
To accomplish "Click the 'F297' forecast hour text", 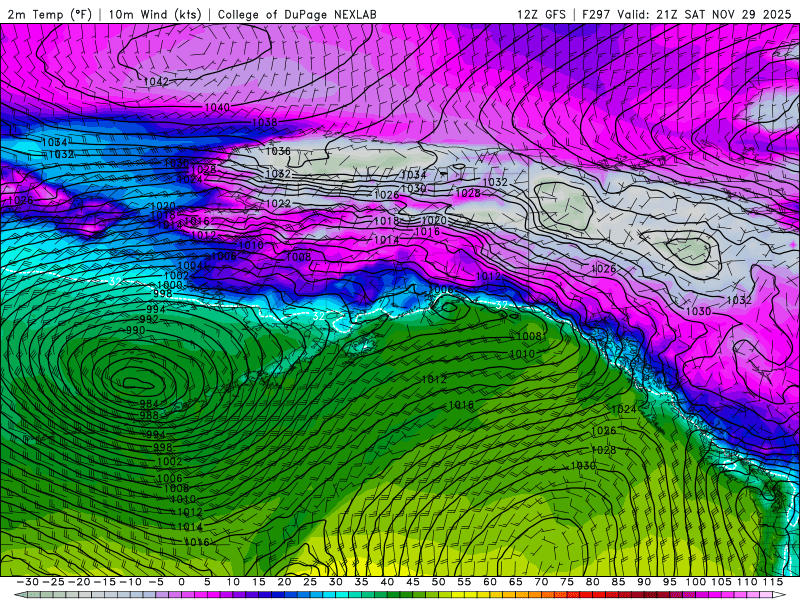I will click(597, 14).
